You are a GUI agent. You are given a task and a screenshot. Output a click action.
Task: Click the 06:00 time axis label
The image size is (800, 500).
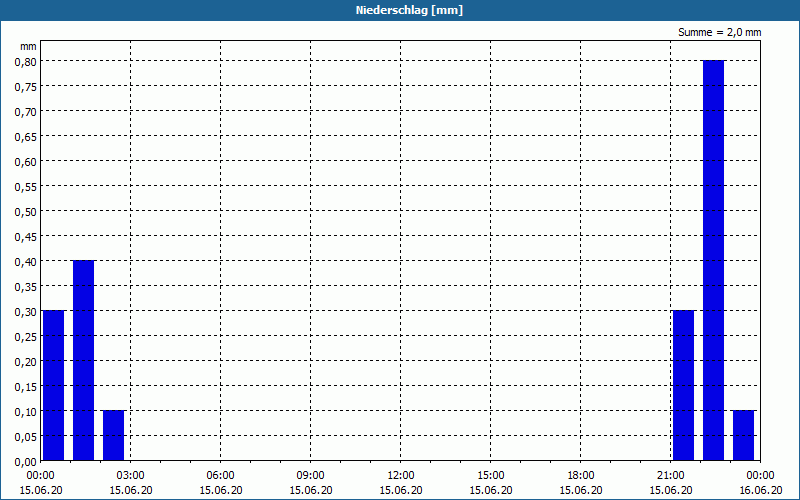(x=220, y=476)
